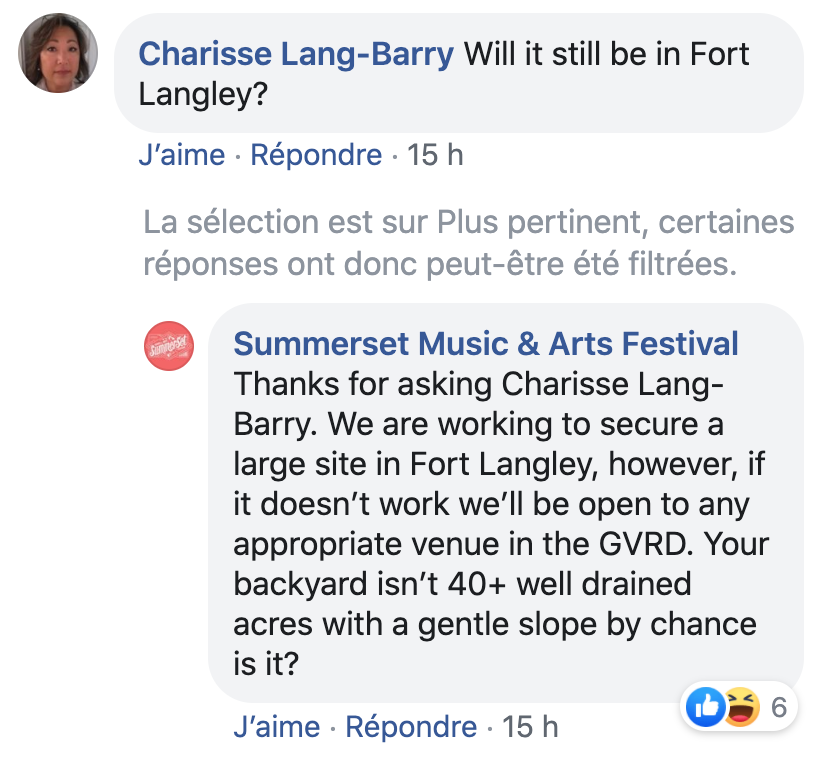Click "Thanks for asking" in the festival reply
This screenshot has width=836, height=768.
pyautogui.click(x=362, y=384)
